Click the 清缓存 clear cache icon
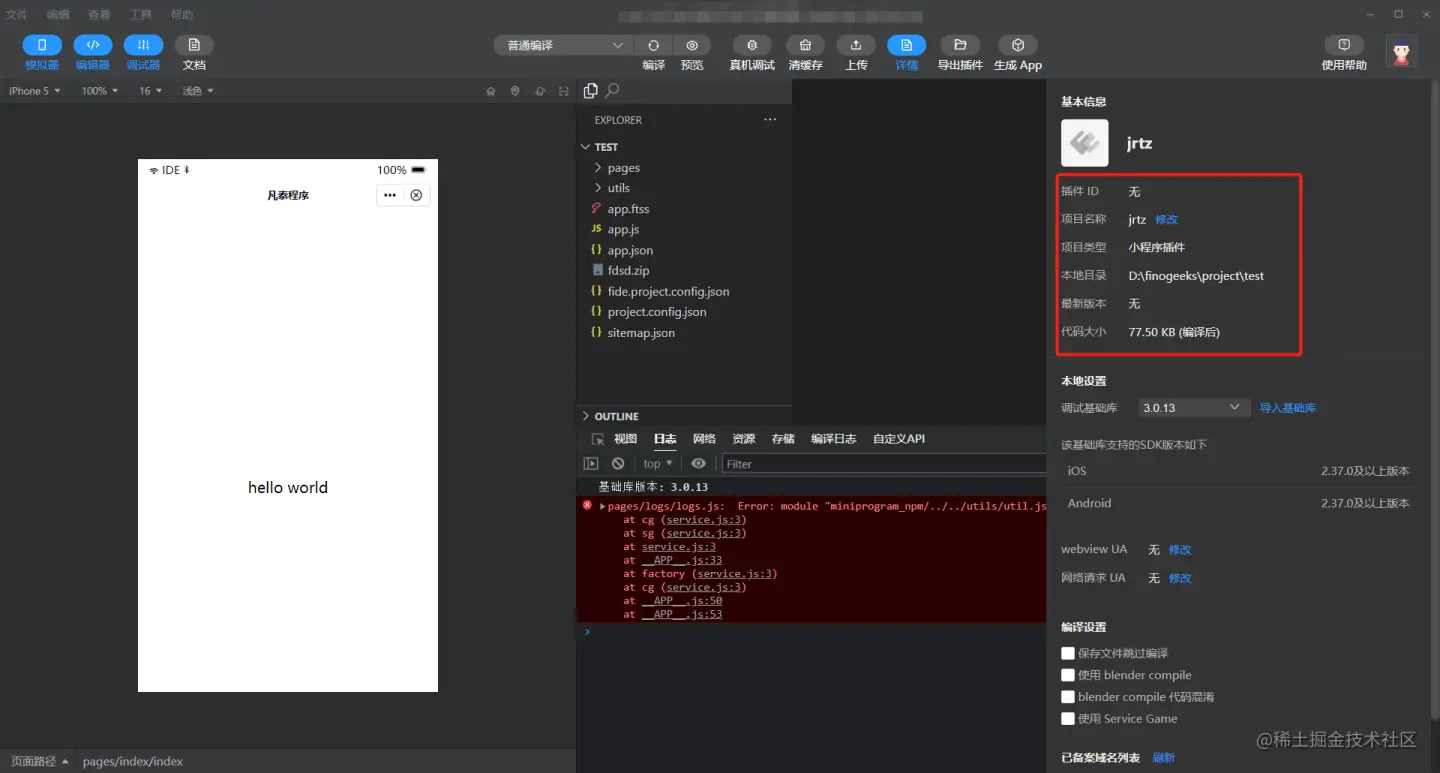1440x773 pixels. [805, 45]
